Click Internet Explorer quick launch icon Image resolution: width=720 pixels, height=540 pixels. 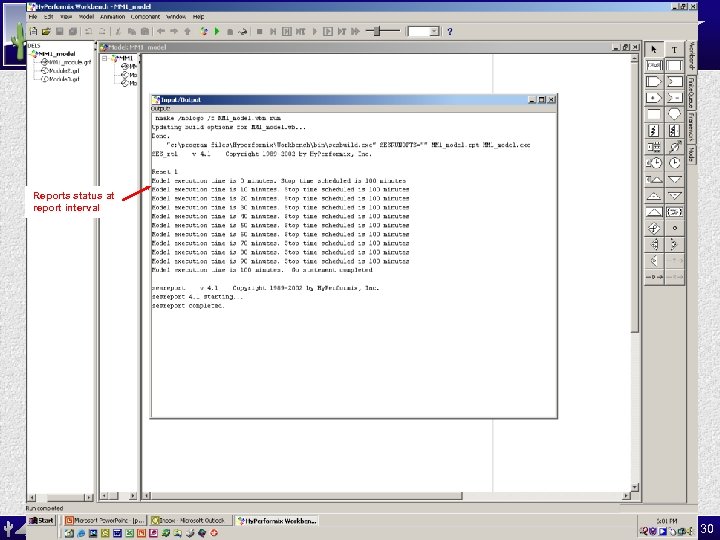pos(81,533)
